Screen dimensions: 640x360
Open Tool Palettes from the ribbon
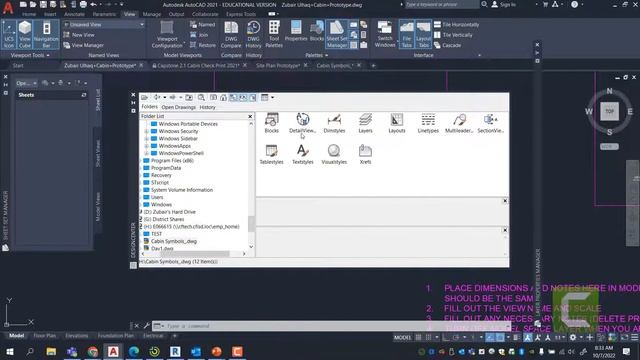(x=274, y=35)
